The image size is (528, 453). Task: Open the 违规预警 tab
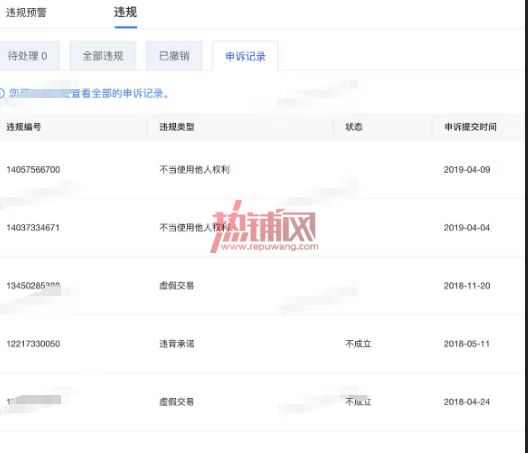(x=26, y=12)
